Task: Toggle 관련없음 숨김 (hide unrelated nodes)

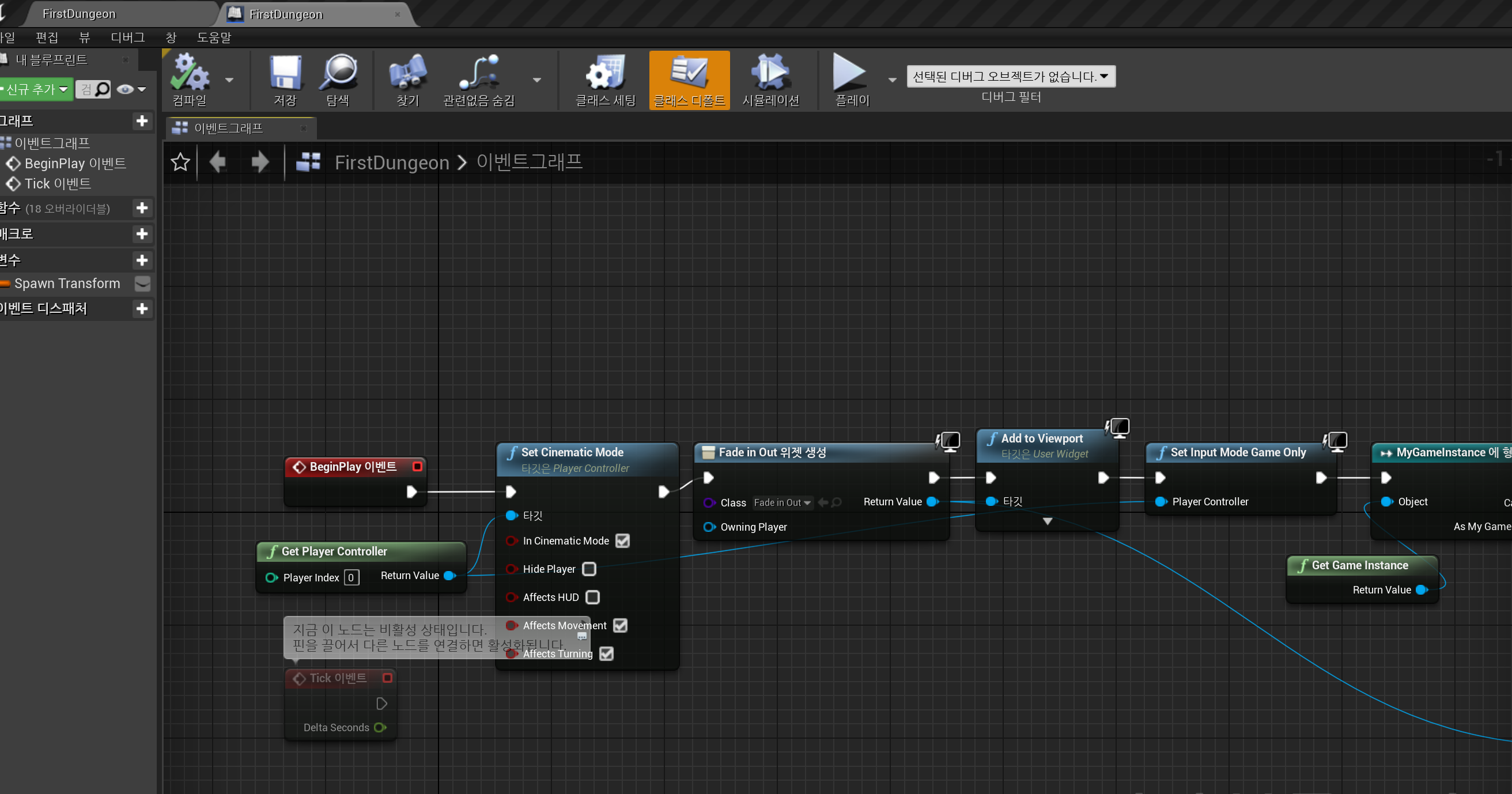Action: 478,81
